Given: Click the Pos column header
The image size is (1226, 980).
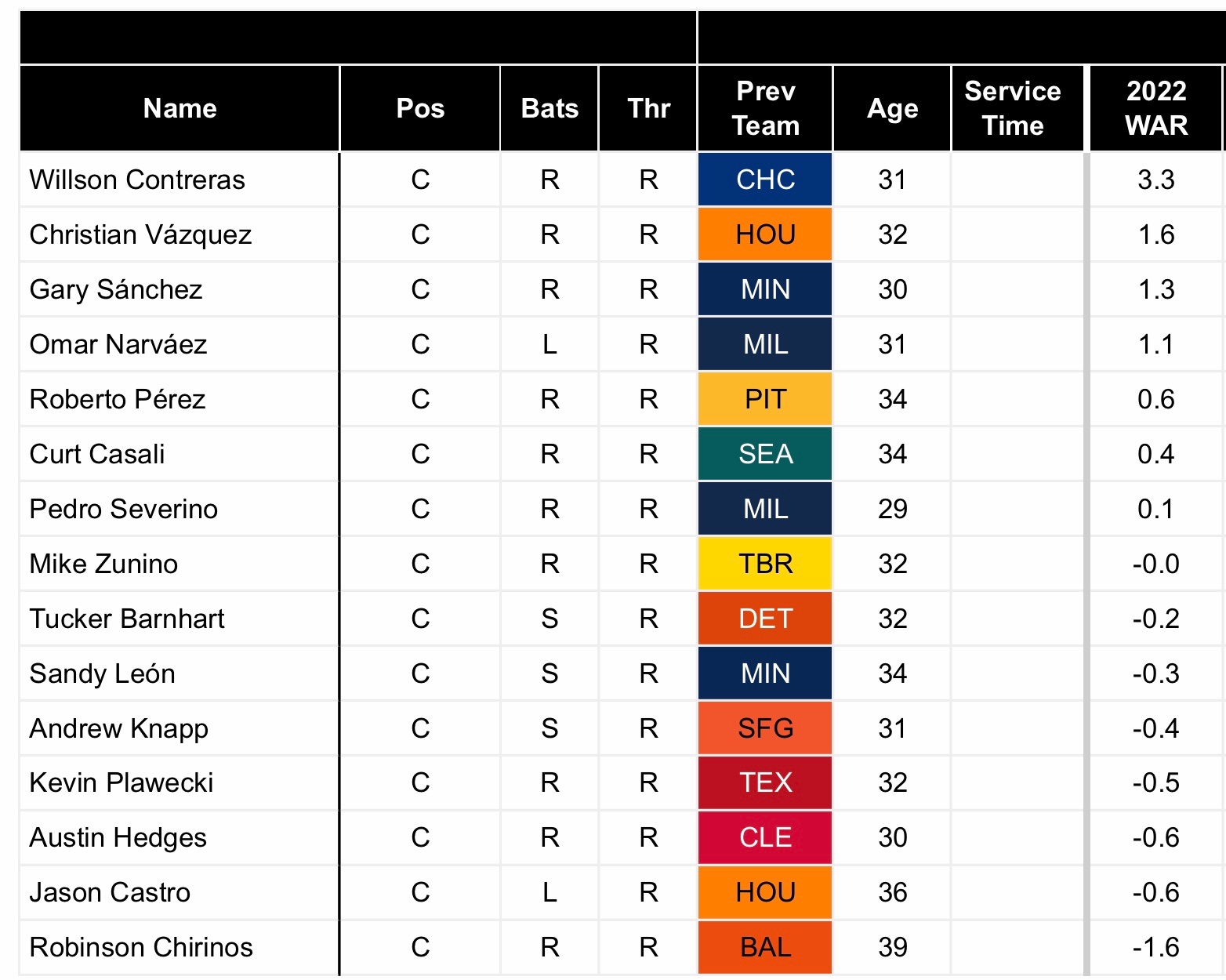Looking at the screenshot, I should pyautogui.click(x=420, y=108).
